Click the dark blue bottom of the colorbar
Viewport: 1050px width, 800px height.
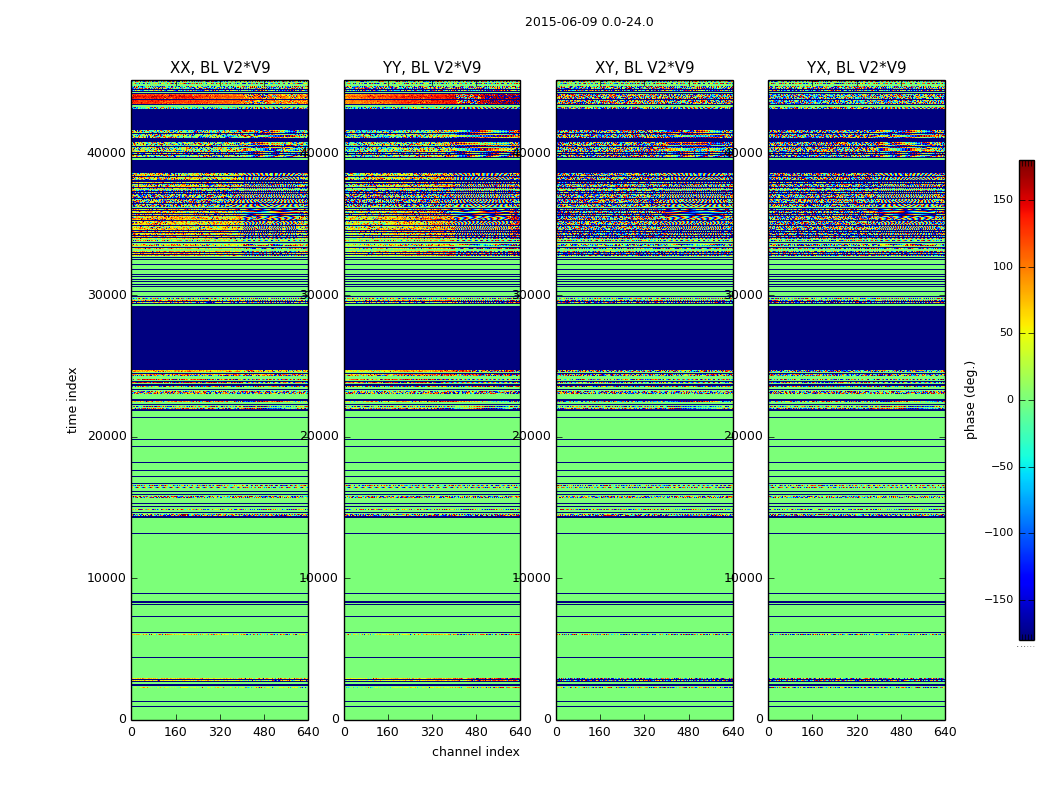tap(1026, 632)
